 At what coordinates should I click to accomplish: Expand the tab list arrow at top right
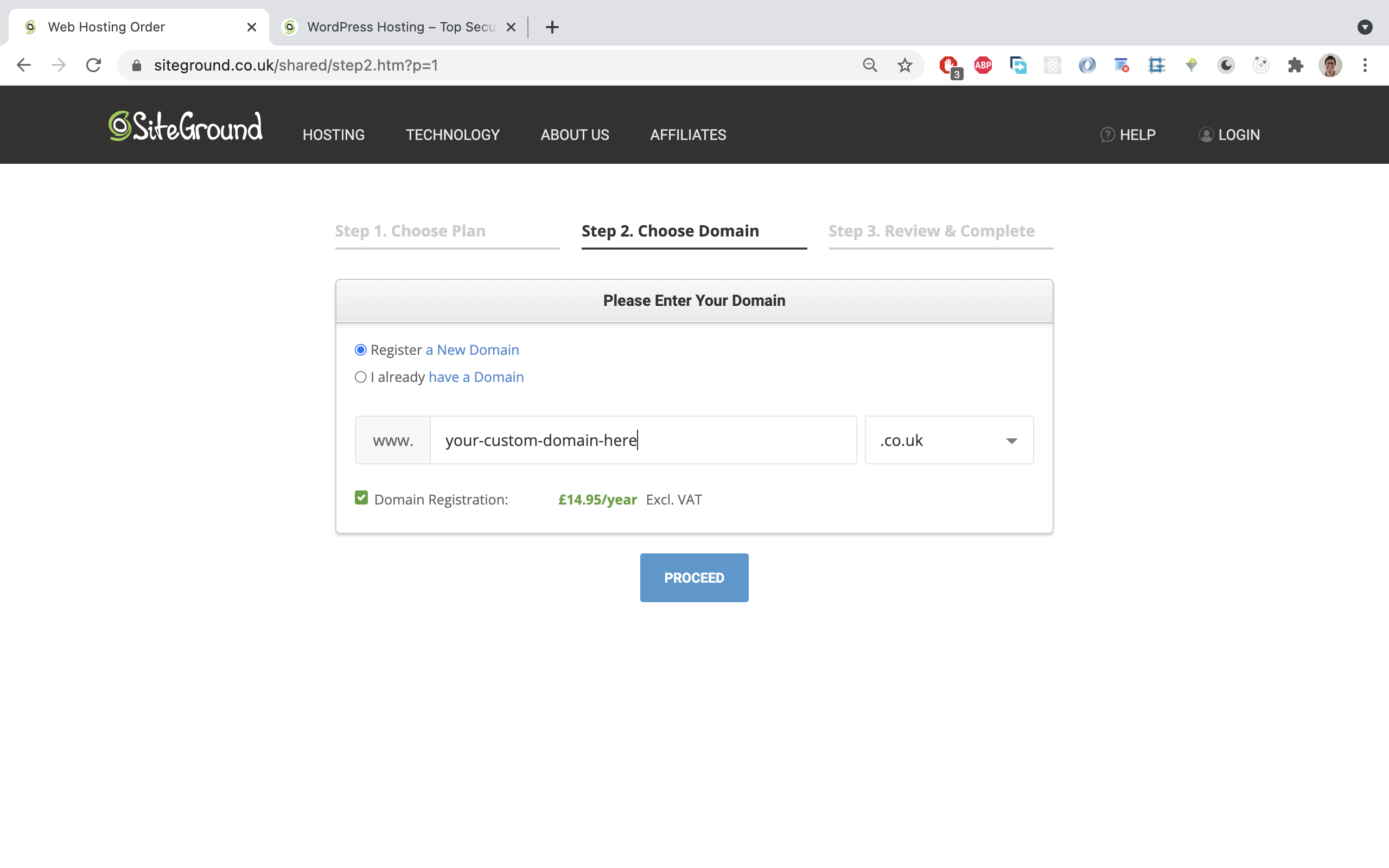tap(1365, 27)
